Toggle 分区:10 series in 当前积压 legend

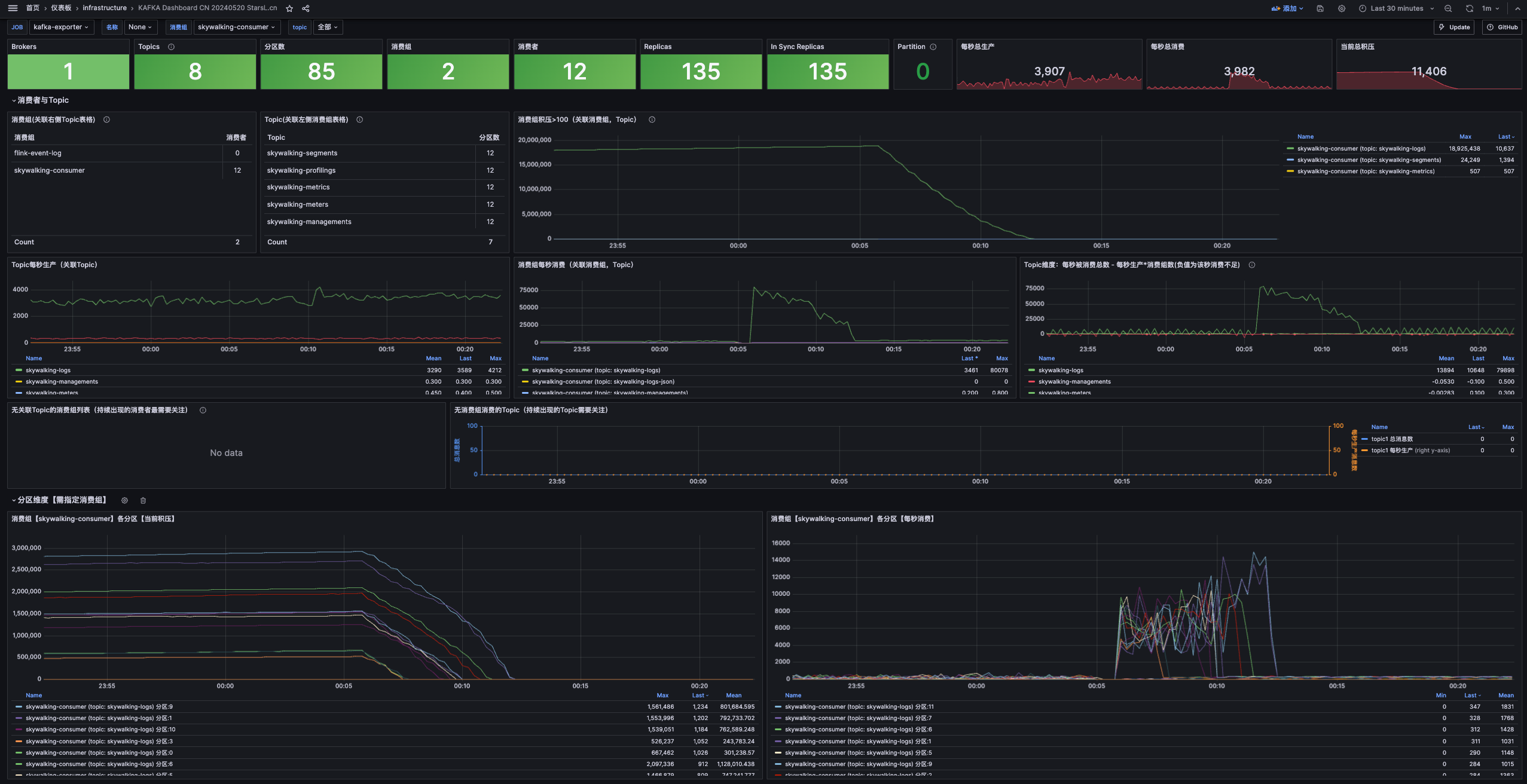(x=100, y=730)
